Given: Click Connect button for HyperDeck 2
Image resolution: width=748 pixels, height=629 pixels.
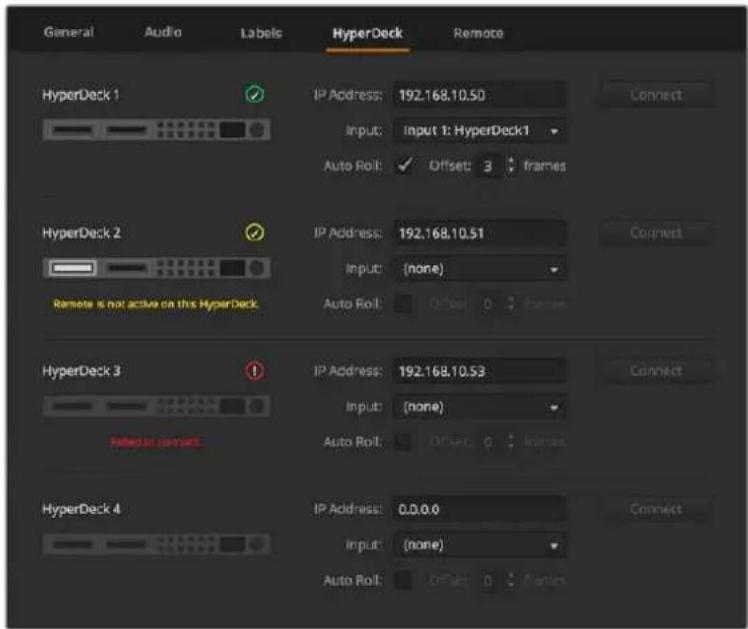Looking at the screenshot, I should point(656,233).
